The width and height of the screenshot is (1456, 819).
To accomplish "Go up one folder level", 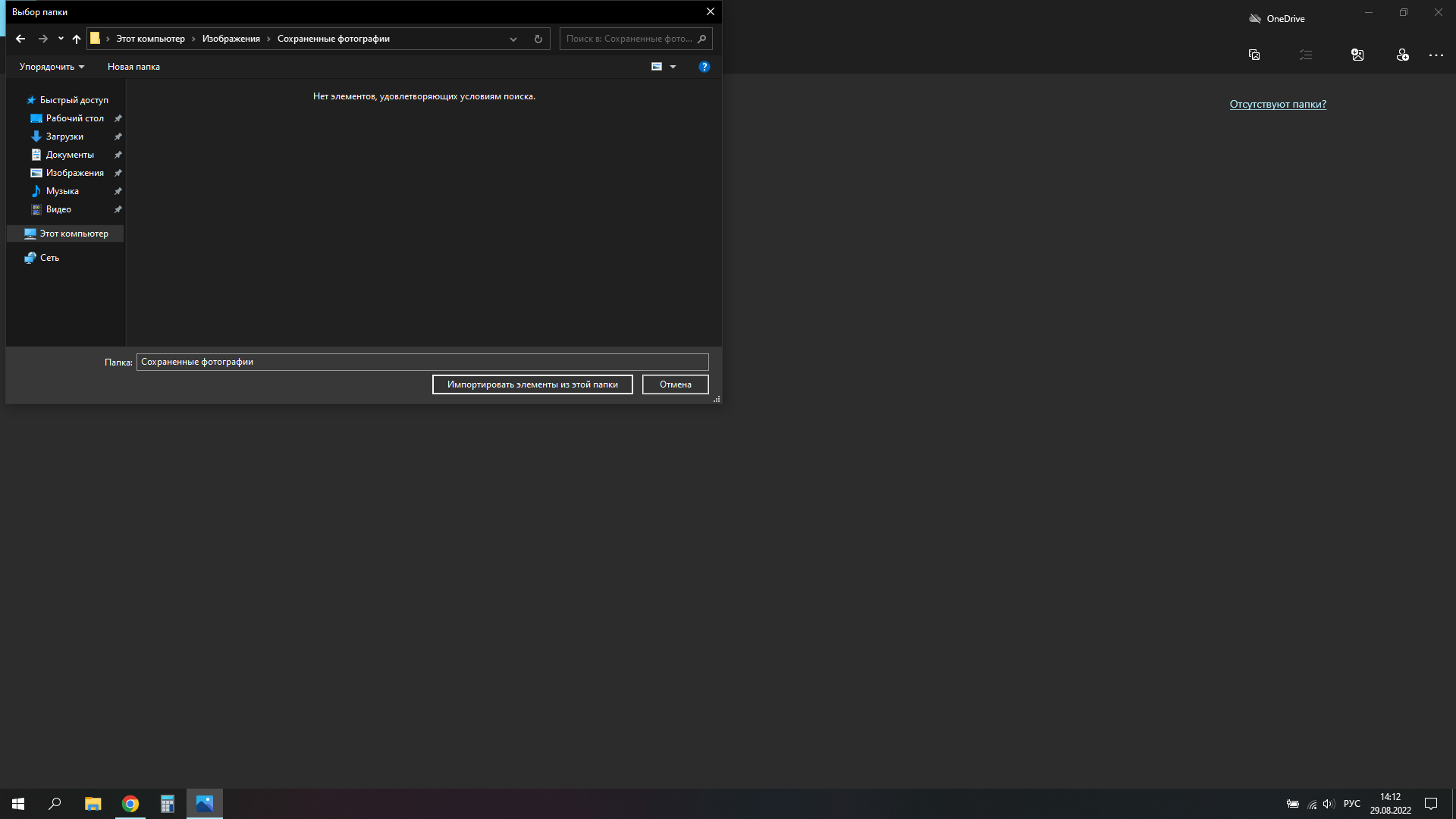I will [x=77, y=39].
